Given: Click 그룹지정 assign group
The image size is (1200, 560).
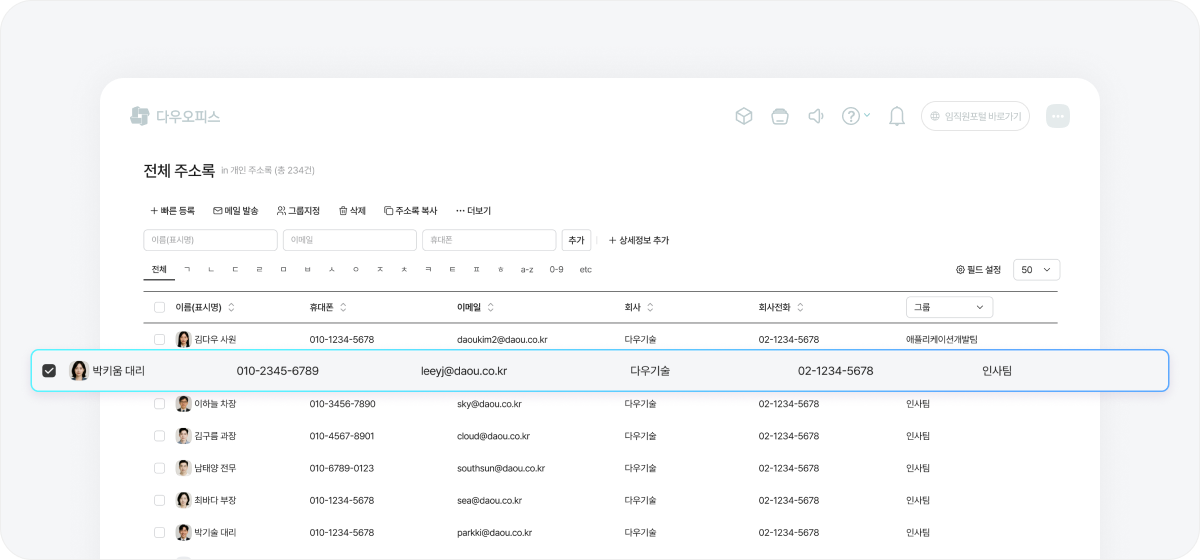Looking at the screenshot, I should click(x=298, y=211).
